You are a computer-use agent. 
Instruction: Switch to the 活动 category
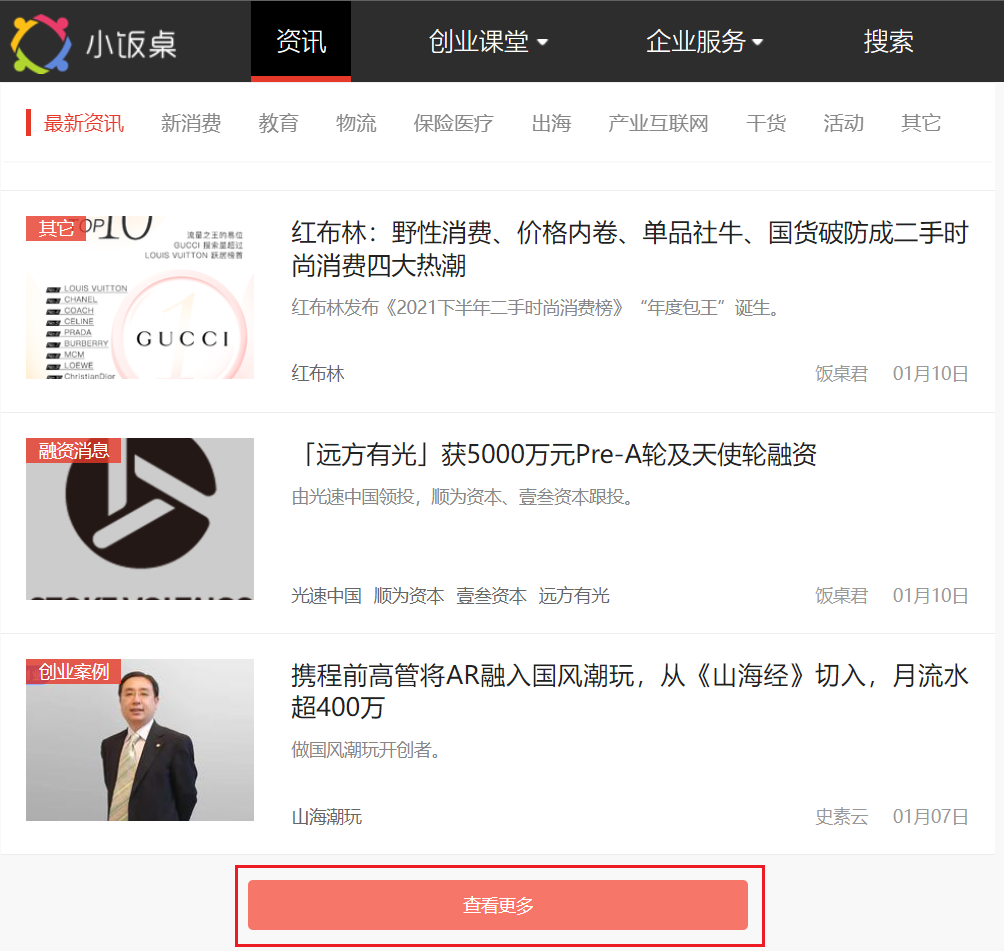tap(843, 123)
